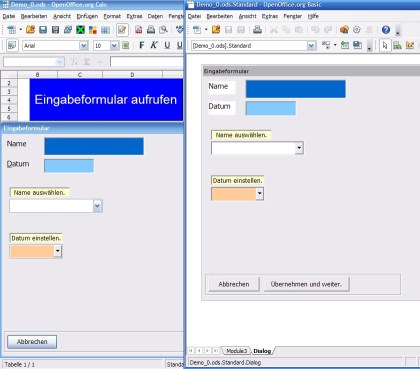This screenshot has height=369, width=420.
Task: Select Abbrechen button in Basic dialog editor
Action: pyautogui.click(x=234, y=284)
